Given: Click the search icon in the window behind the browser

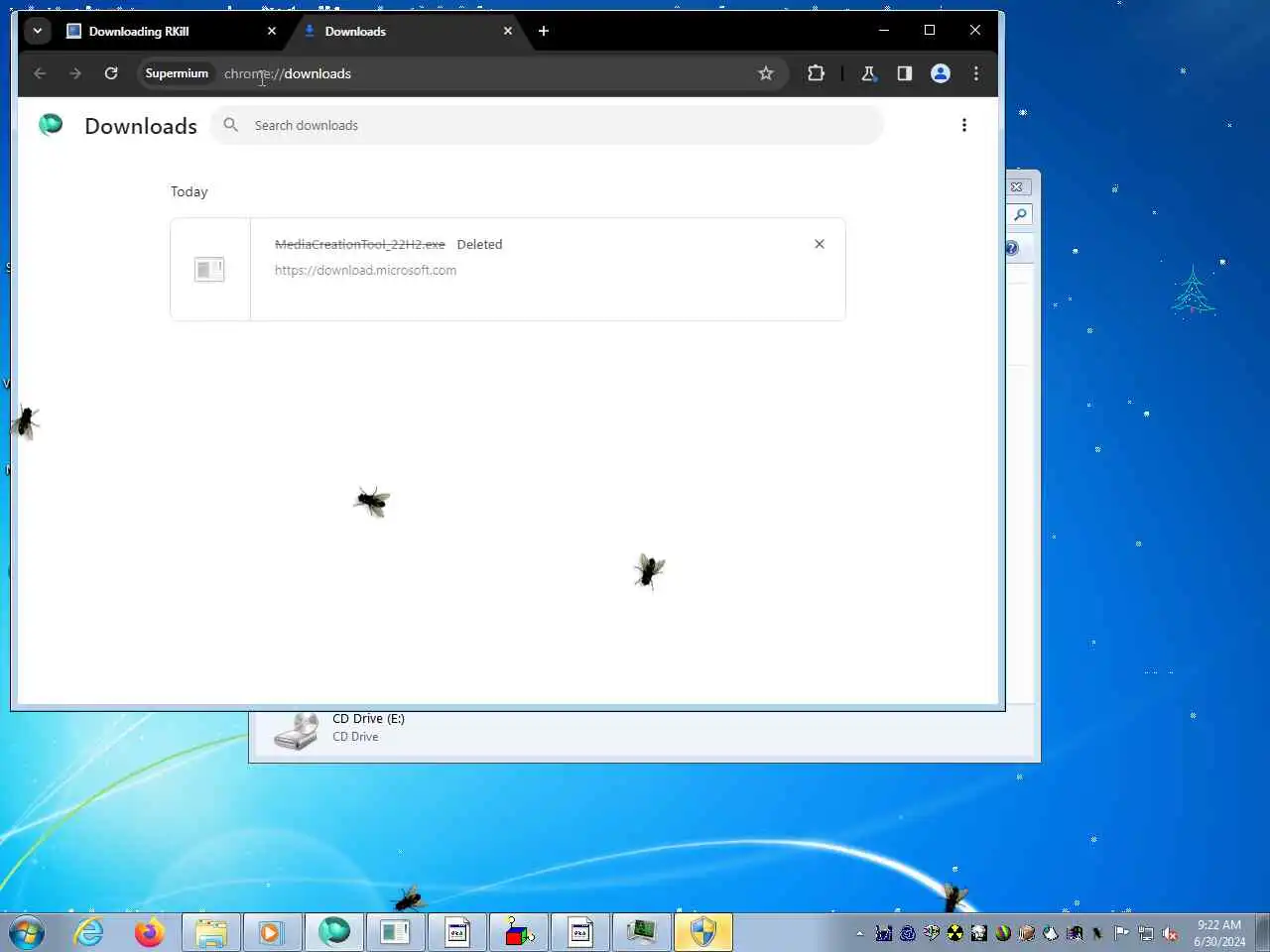Looking at the screenshot, I should pyautogui.click(x=1020, y=214).
